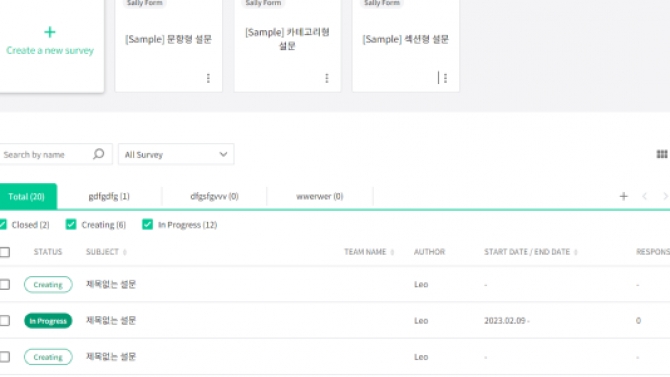Open 제목없는 설문 in the In Progress row

point(111,321)
